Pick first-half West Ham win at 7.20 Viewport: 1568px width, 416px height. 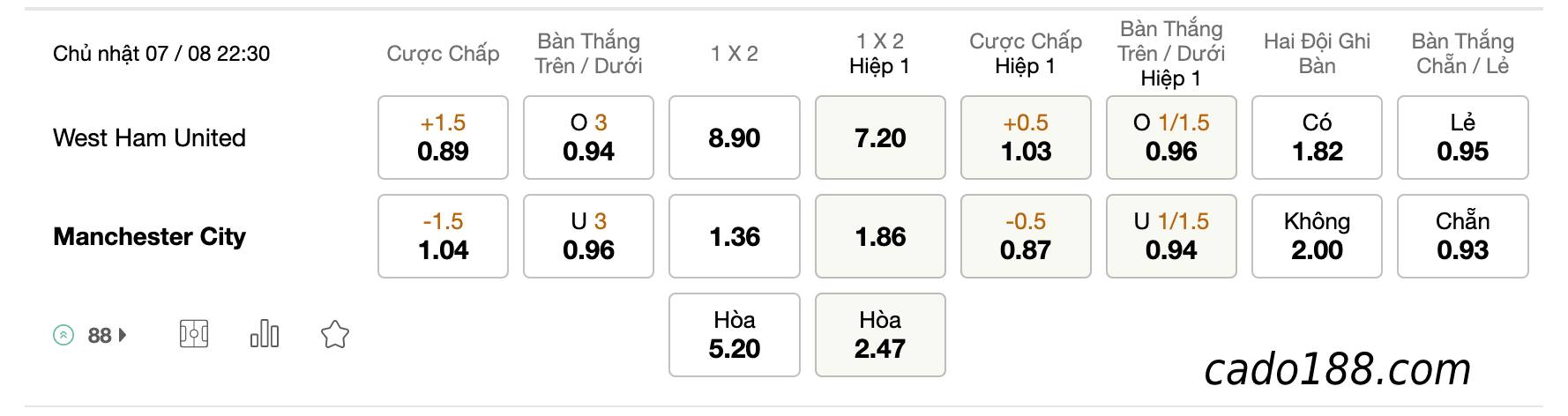[x=880, y=137]
